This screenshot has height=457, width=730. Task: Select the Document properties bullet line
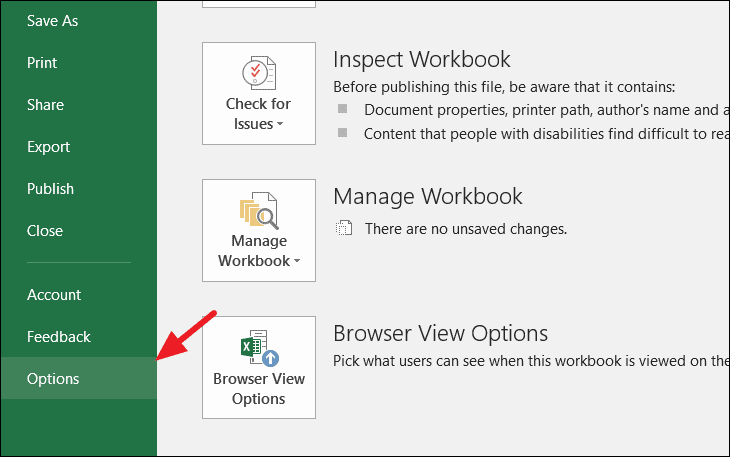pyautogui.click(x=540, y=110)
